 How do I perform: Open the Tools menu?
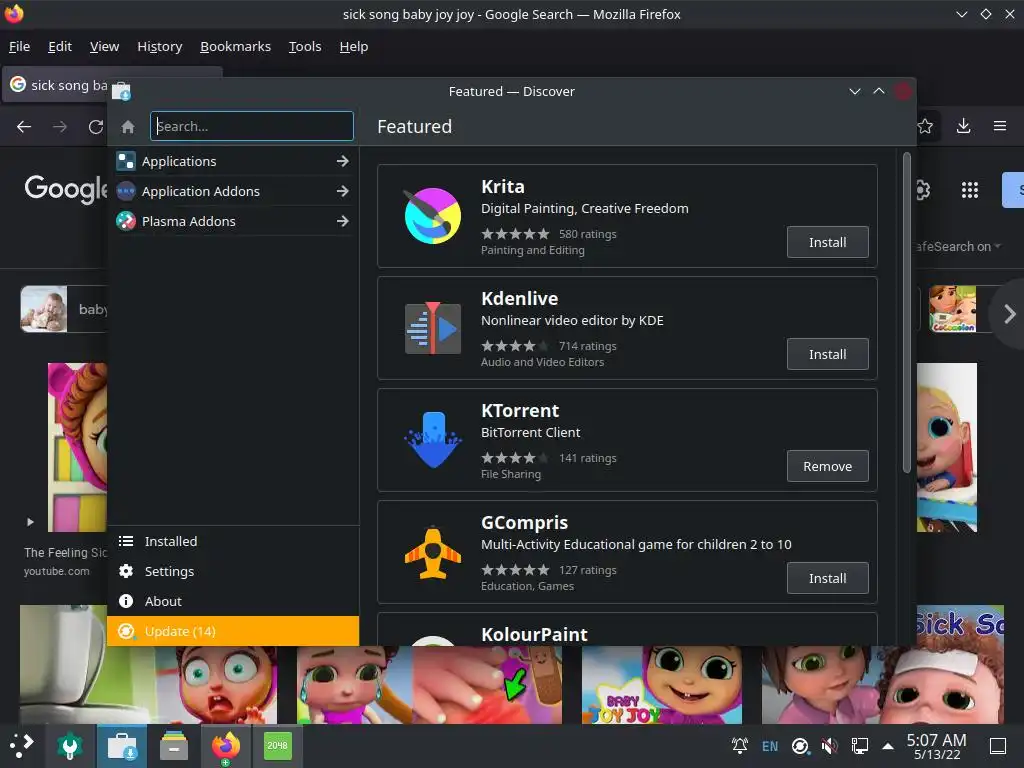click(x=305, y=46)
